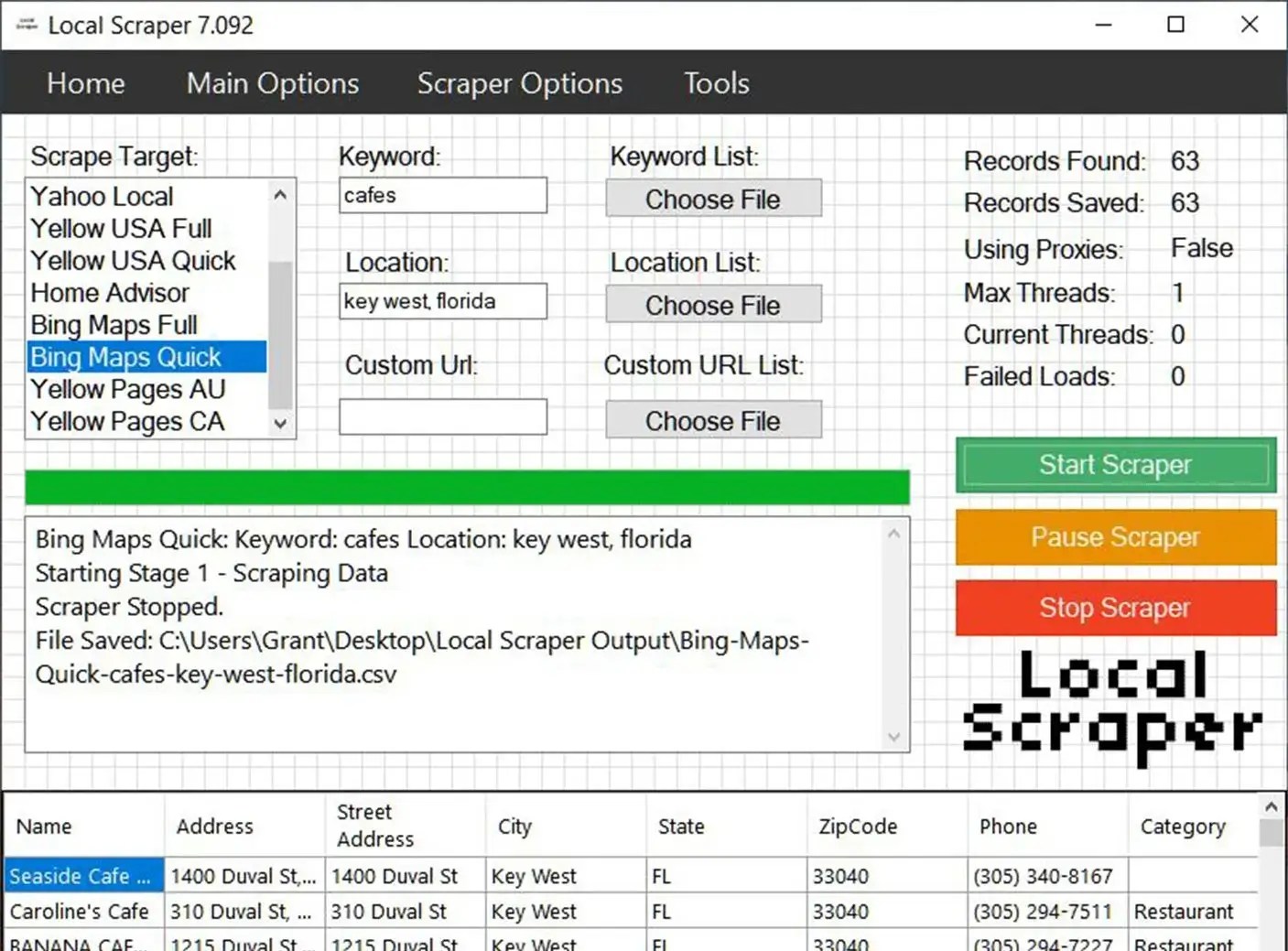This screenshot has height=951, width=1288.
Task: Click Choose File for Location List
Action: (x=713, y=304)
